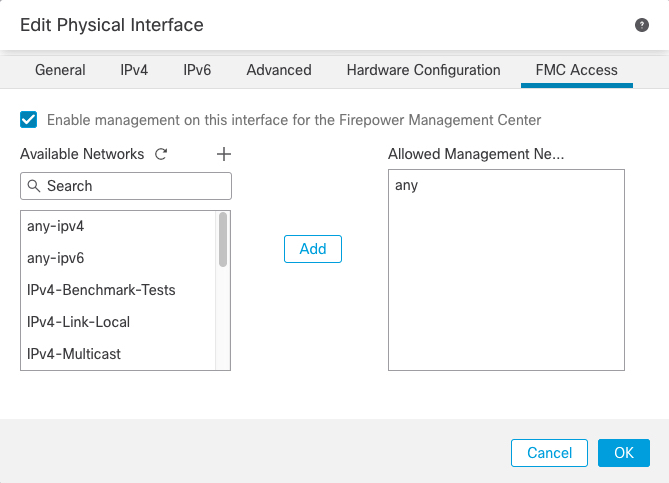Click the Add button
The image size is (669, 483).
tap(313, 249)
